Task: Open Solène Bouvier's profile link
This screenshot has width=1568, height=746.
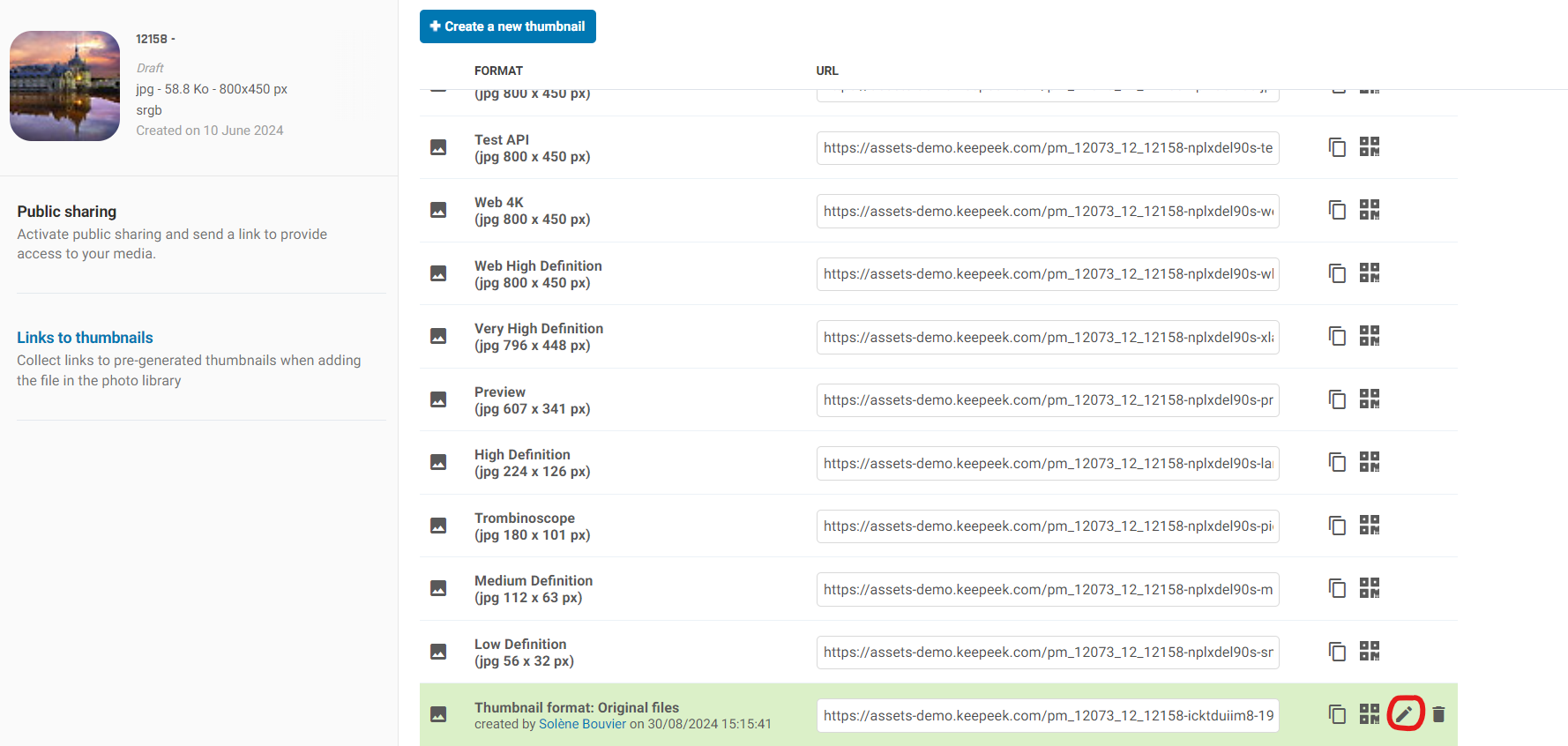Action: pyautogui.click(x=582, y=724)
